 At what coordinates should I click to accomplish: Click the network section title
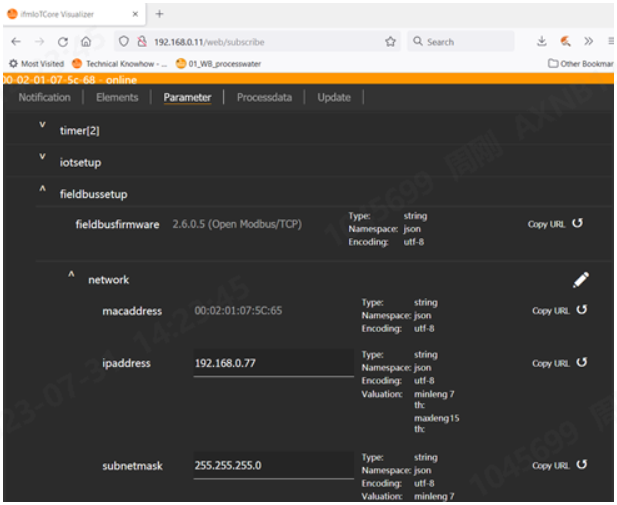point(109,280)
